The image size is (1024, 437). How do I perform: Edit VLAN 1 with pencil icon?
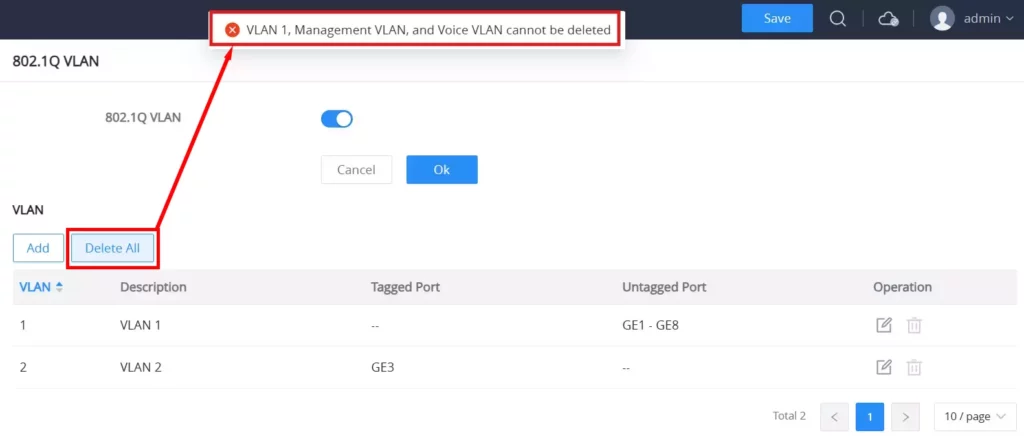(883, 325)
